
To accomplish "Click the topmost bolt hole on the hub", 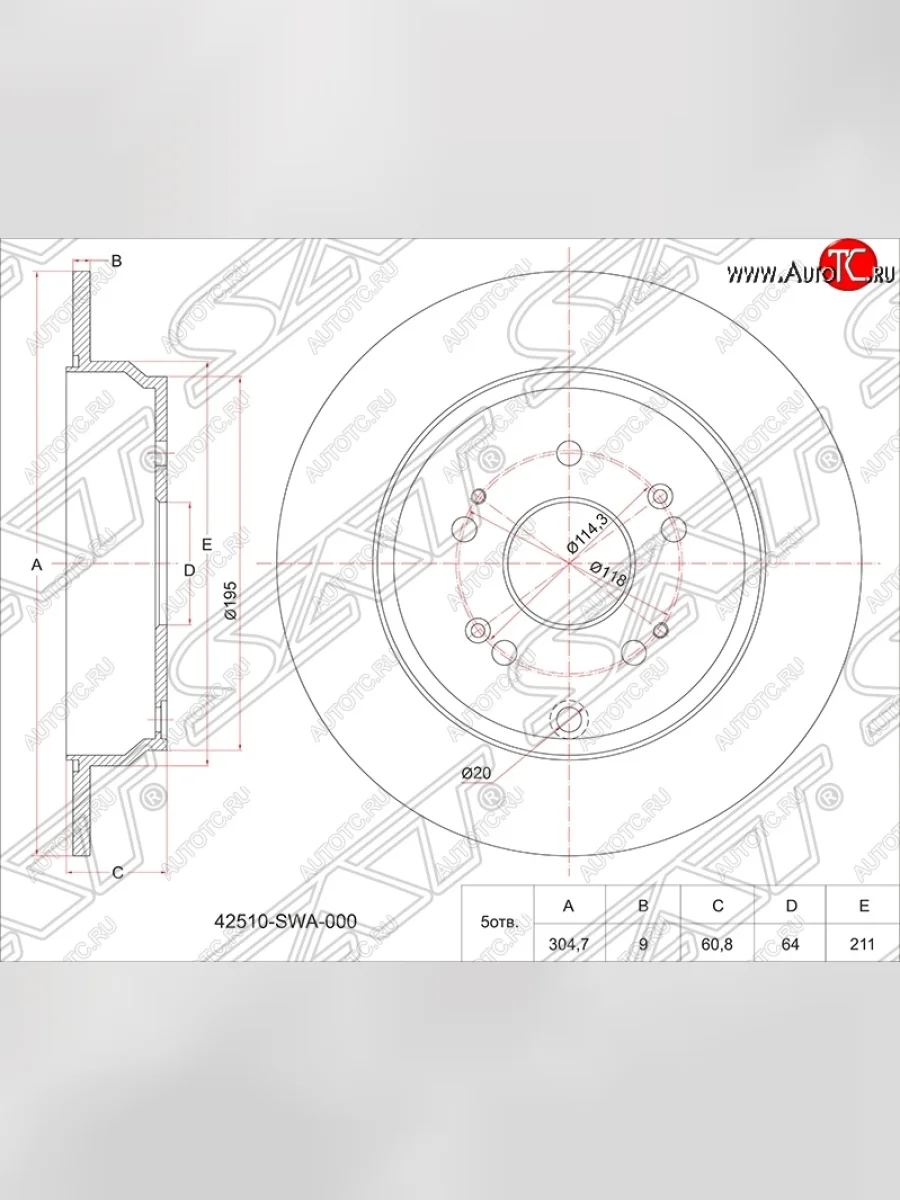I will [x=568, y=451].
